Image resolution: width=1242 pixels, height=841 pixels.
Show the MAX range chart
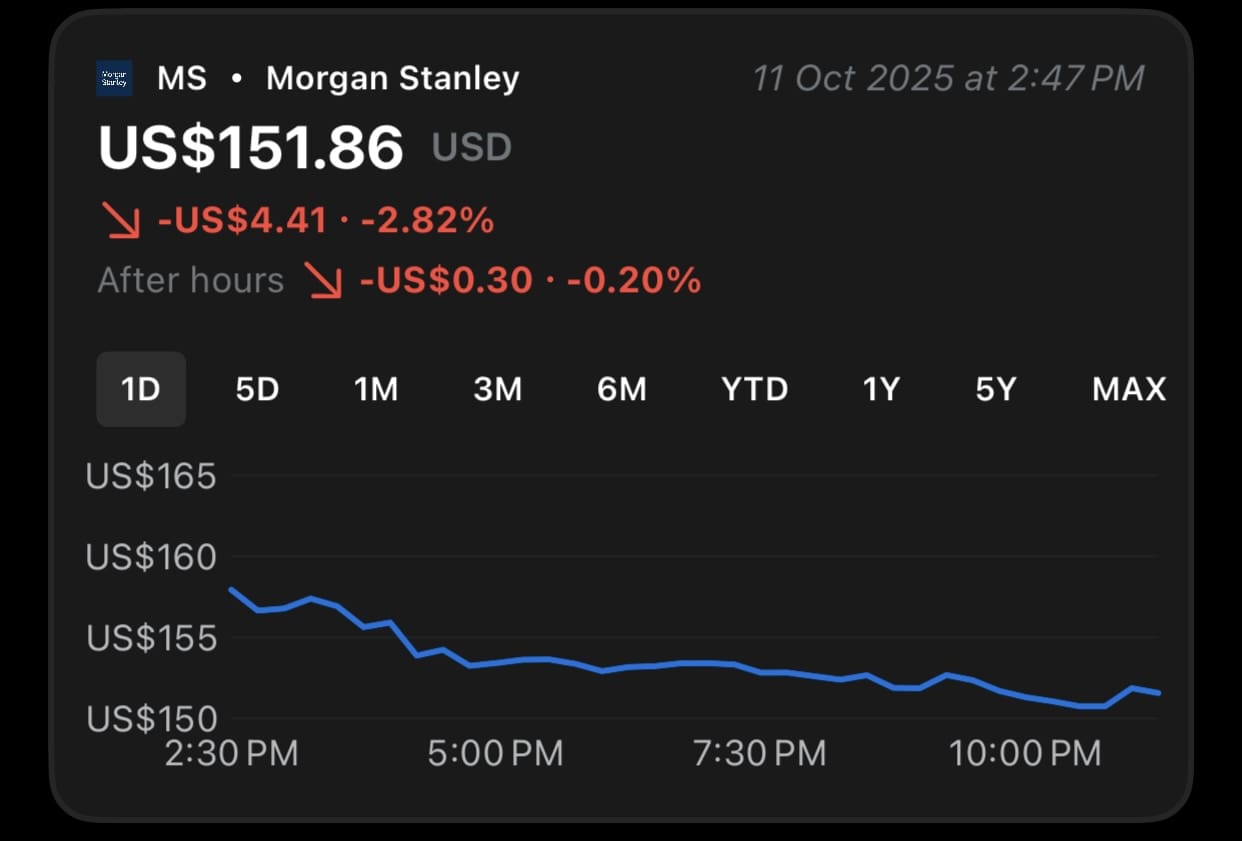[x=1129, y=389]
